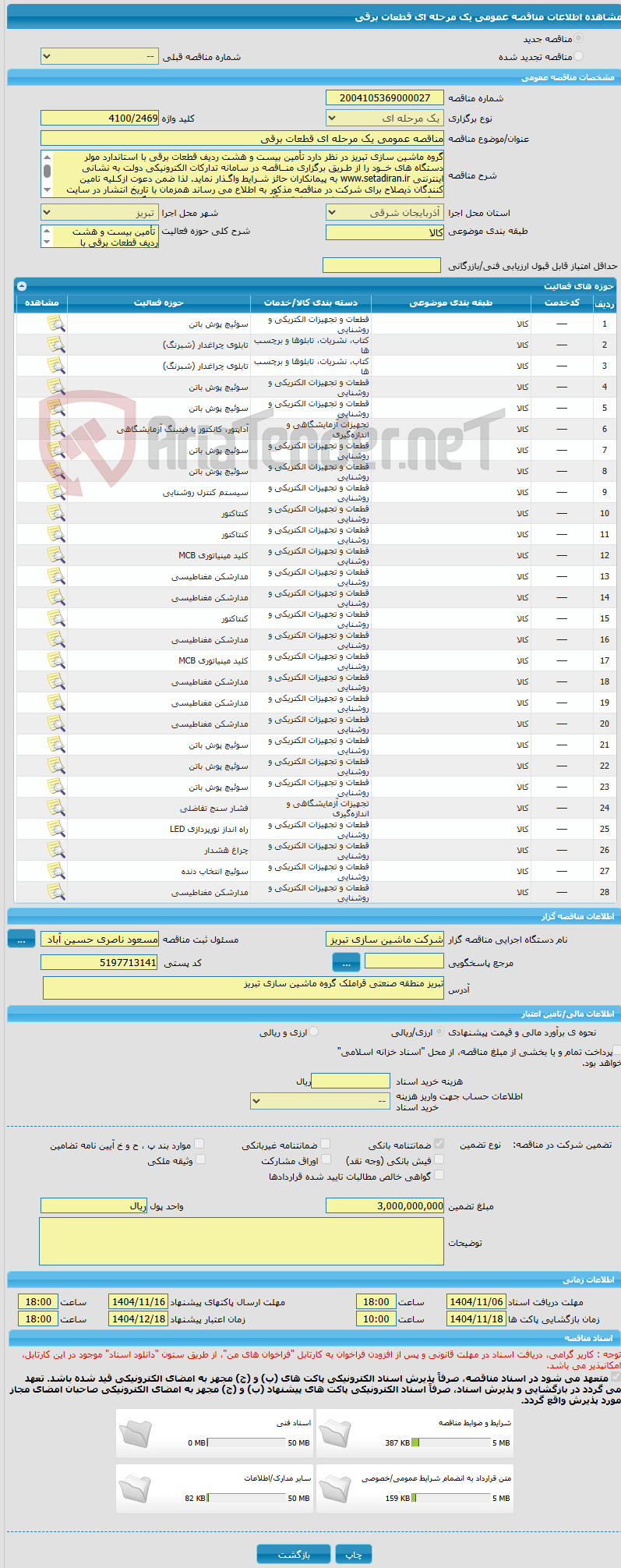621x1568 pixels.
Task: Open شماره مناقصه قبلی dropdown
Action: [100, 57]
